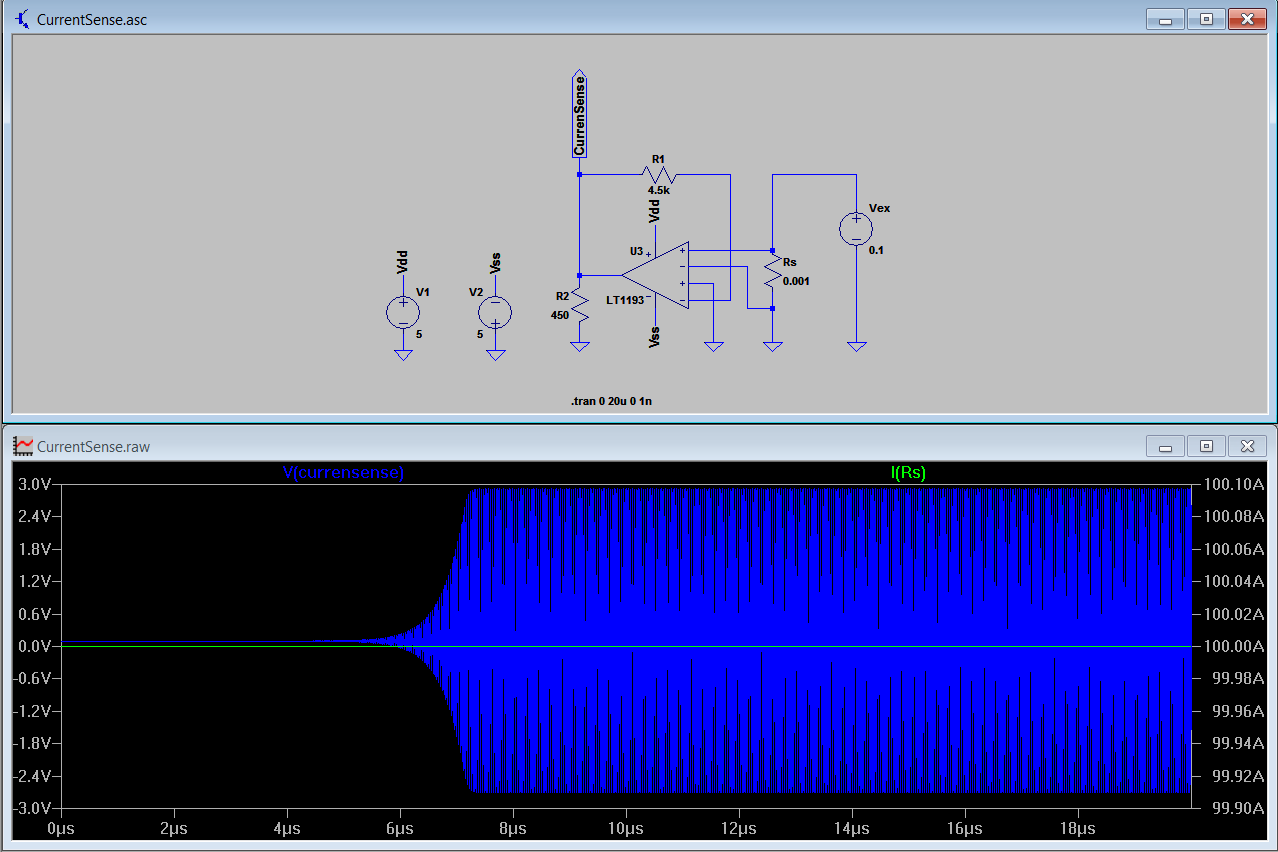Select the LT1193 op-amp U3 symbol
This screenshot has height=852, width=1278.
coord(656,275)
